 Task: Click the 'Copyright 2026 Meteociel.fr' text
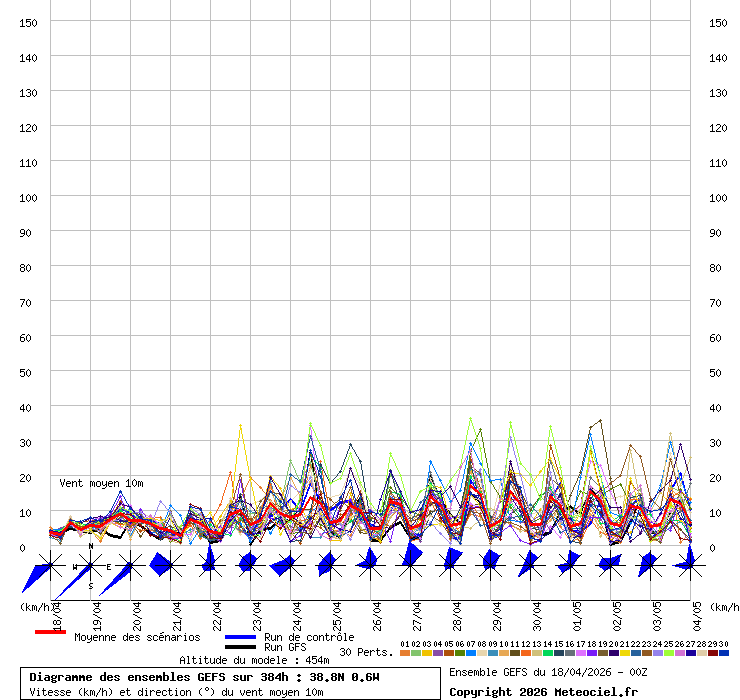(x=542, y=691)
